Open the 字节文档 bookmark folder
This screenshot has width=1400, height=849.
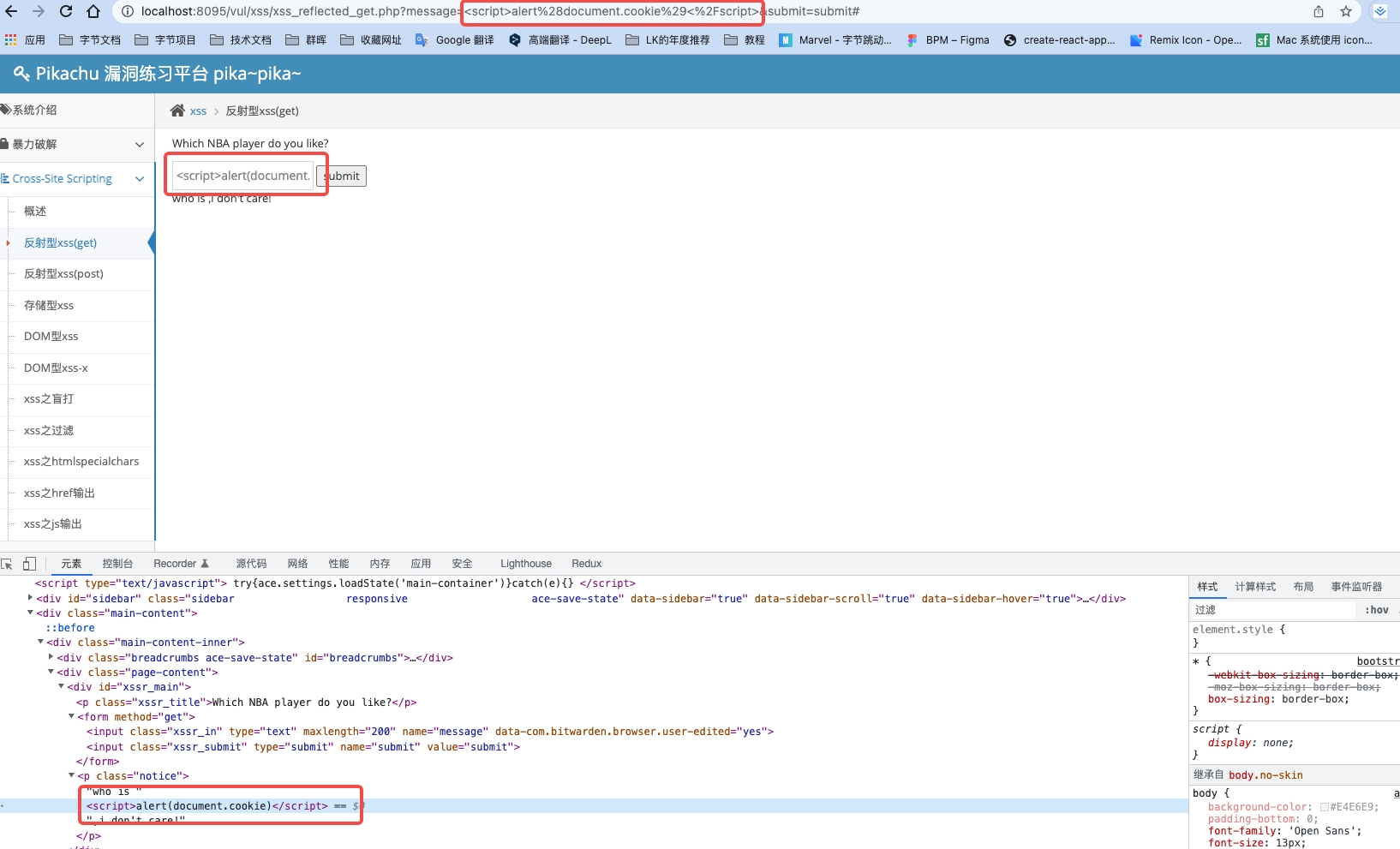coord(90,39)
